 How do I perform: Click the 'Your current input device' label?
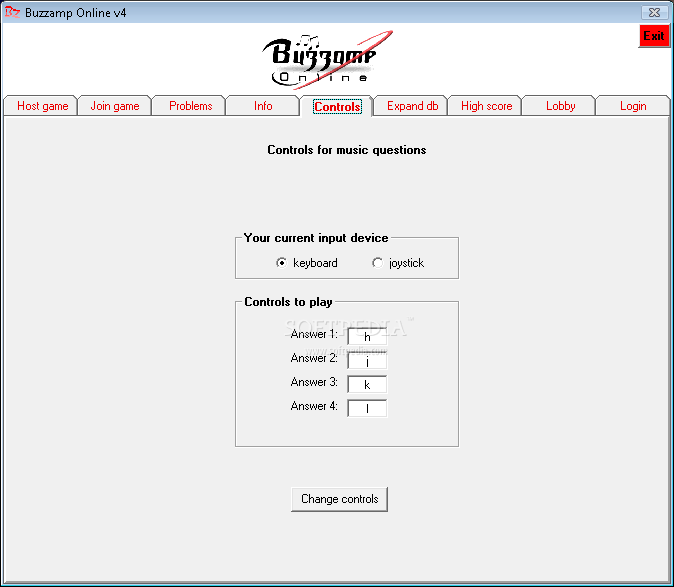coord(316,238)
